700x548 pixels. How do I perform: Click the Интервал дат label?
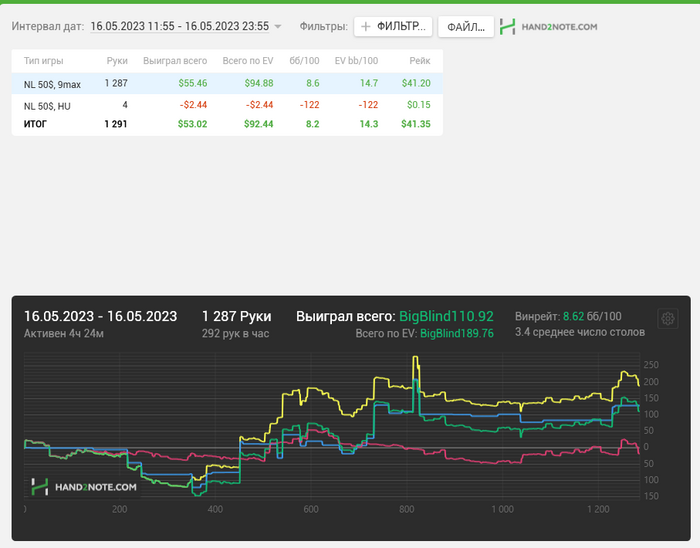tap(48, 26)
